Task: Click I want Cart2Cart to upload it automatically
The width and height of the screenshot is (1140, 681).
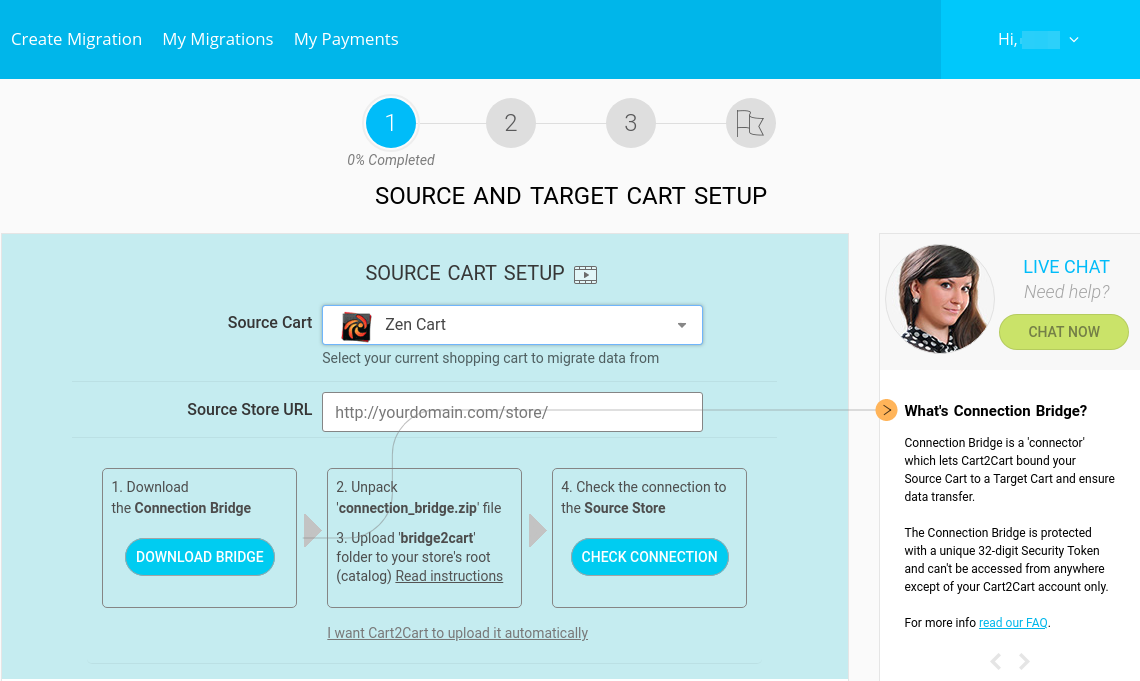Action: tap(457, 633)
